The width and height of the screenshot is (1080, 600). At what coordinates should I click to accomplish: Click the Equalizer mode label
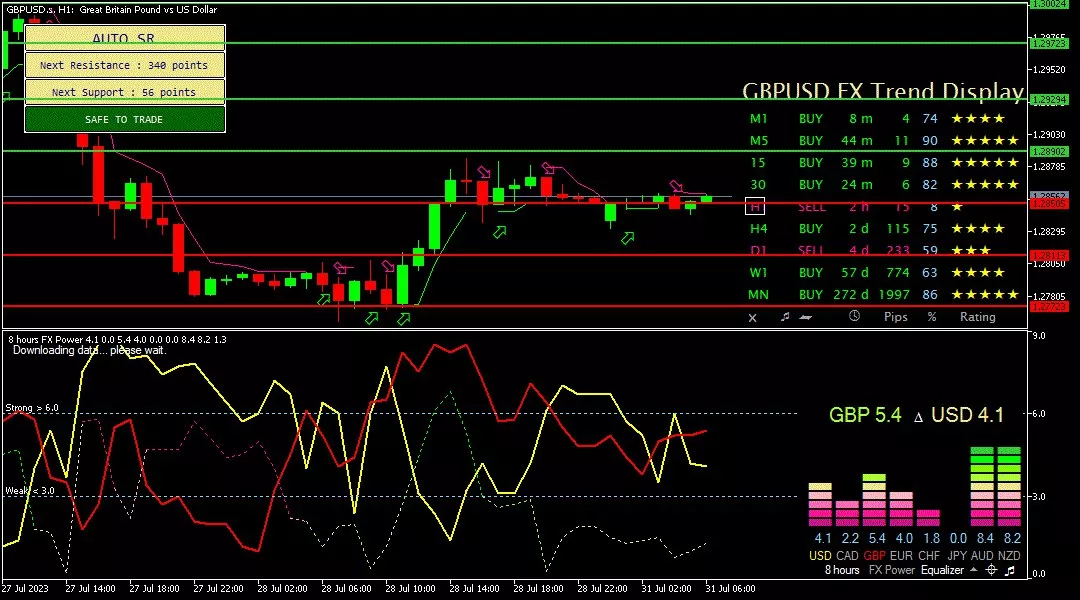942,570
